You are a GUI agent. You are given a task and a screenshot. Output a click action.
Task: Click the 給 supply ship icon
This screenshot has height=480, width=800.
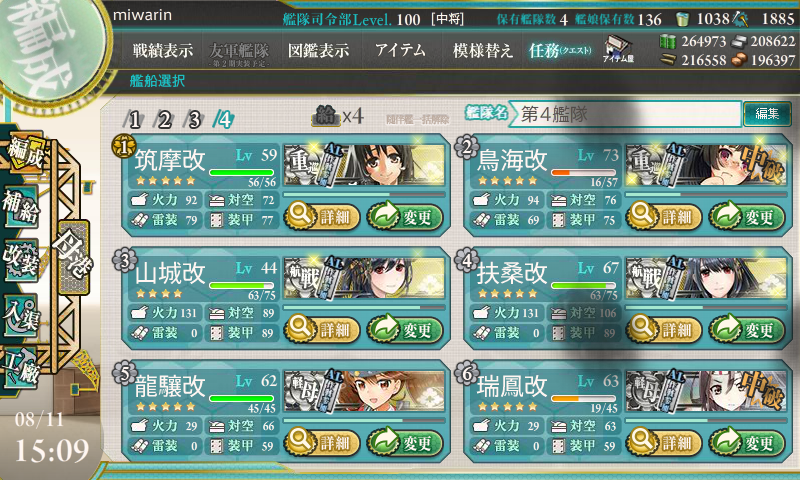[326, 116]
